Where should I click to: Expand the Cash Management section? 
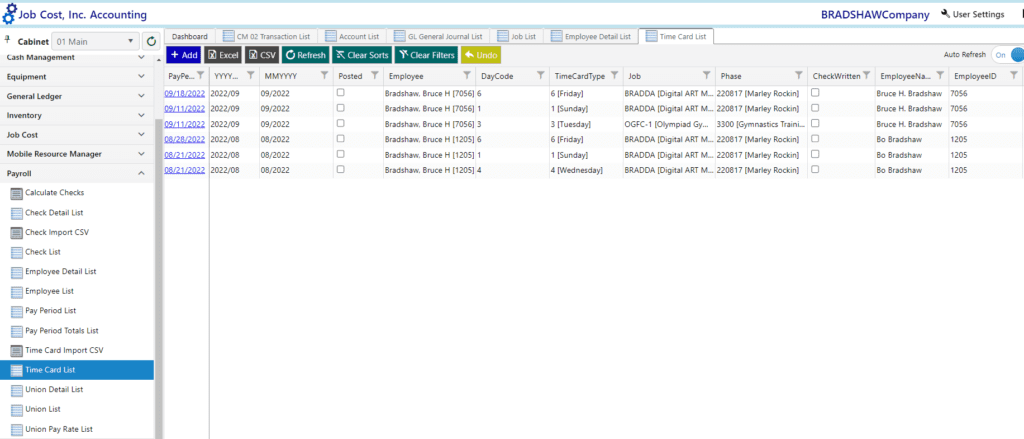77,57
